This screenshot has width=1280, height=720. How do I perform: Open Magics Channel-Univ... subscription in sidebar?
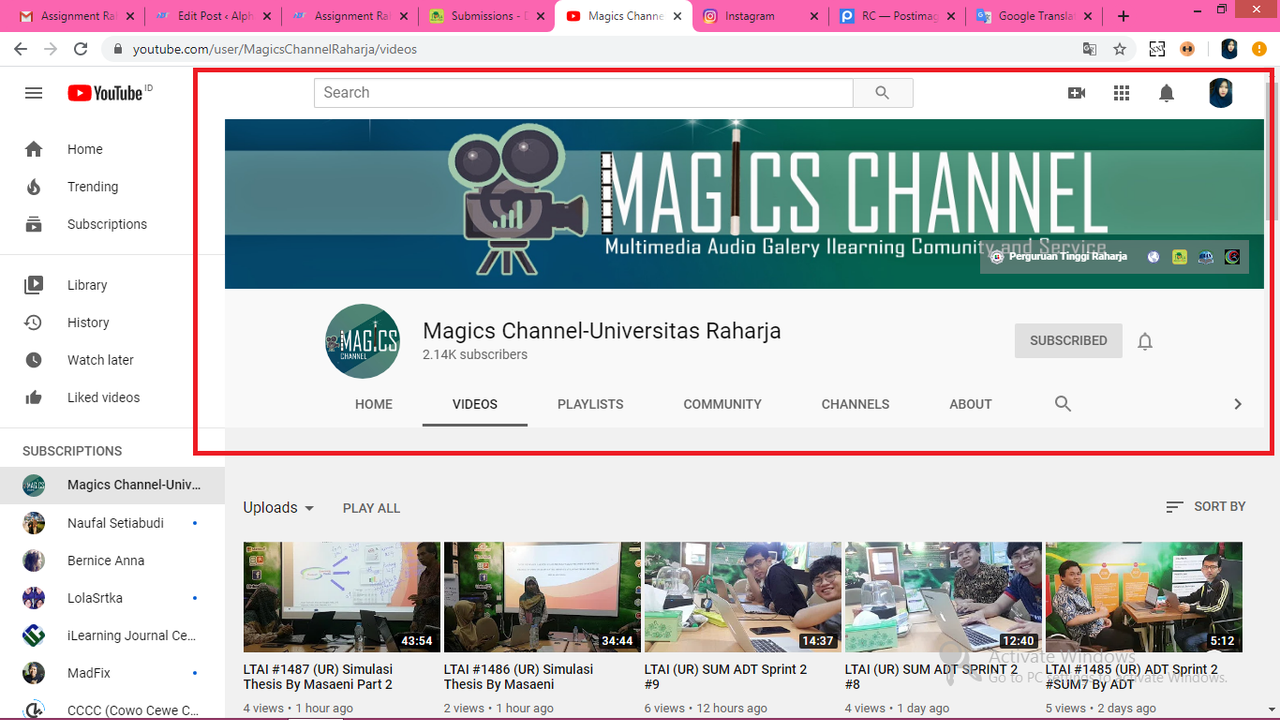[112, 485]
